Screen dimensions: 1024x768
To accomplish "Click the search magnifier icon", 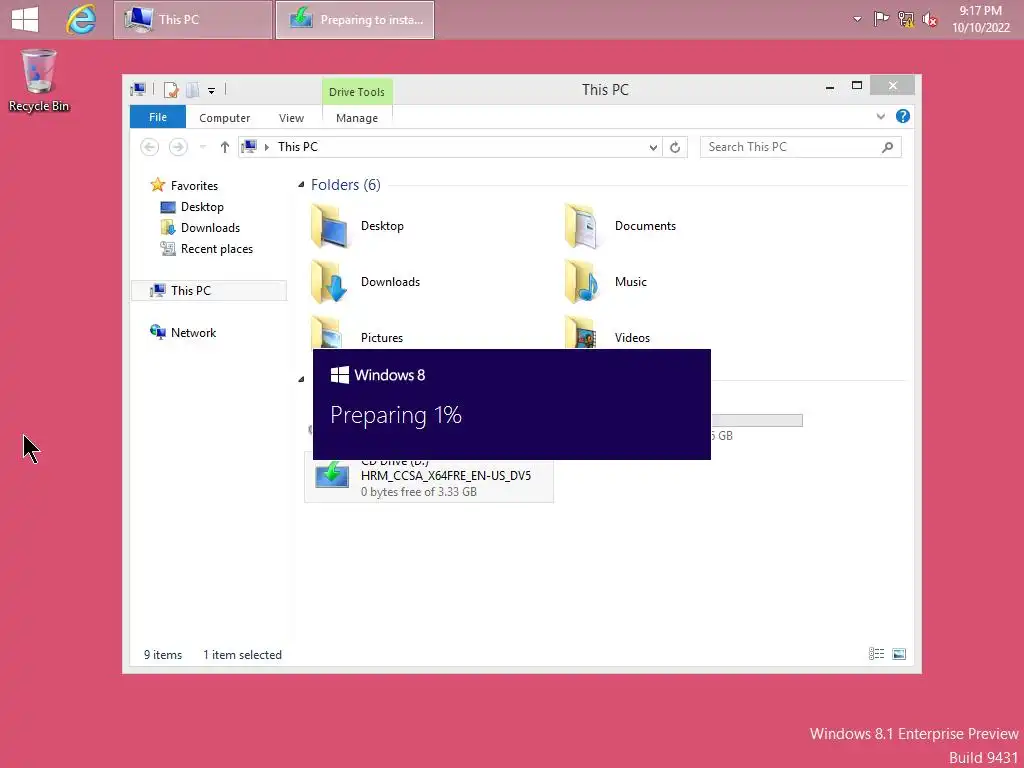I will point(888,147).
